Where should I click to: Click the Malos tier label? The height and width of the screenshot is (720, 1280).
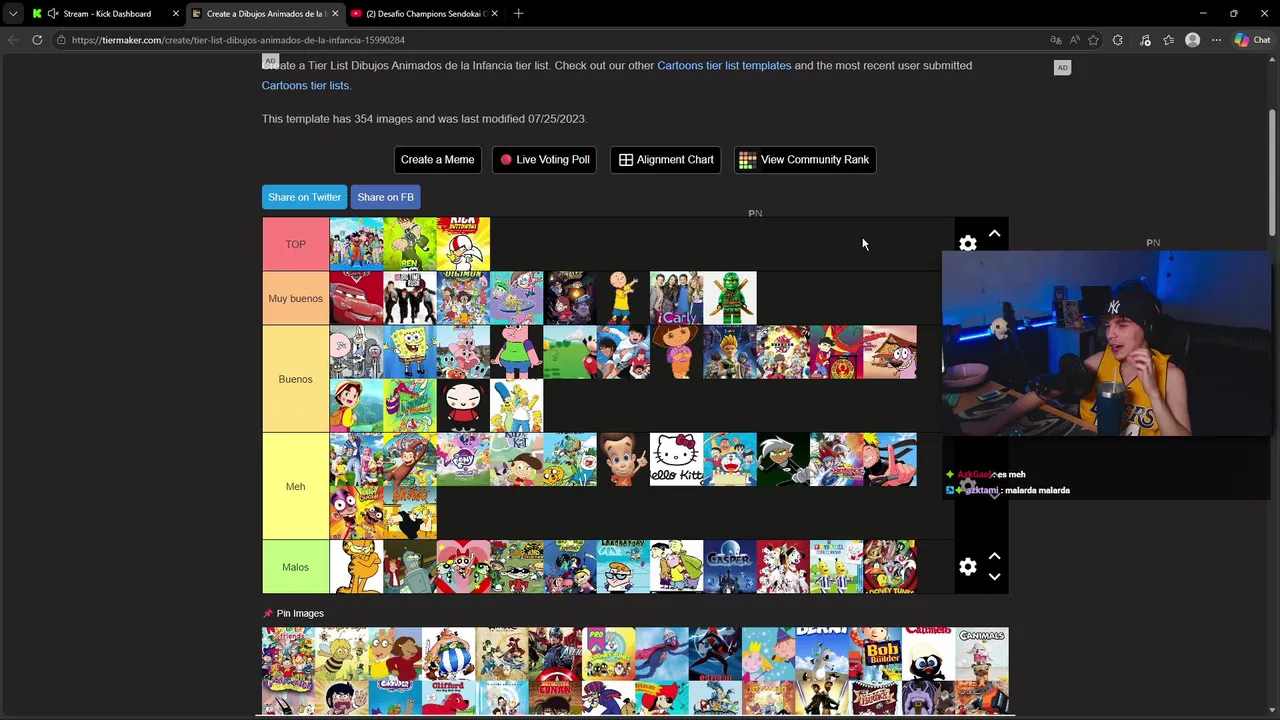coord(295,567)
